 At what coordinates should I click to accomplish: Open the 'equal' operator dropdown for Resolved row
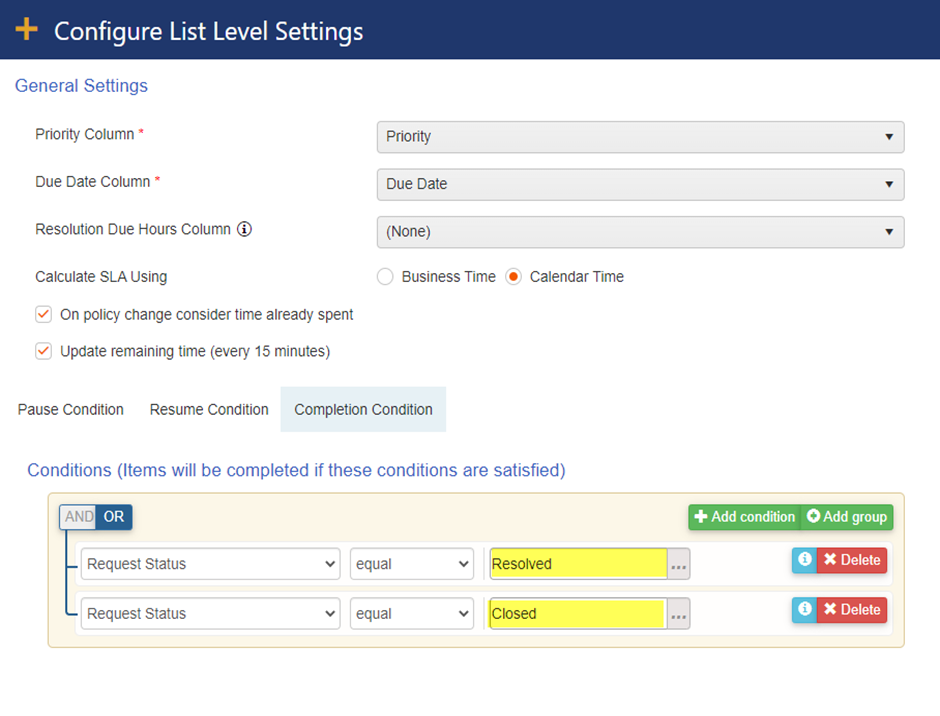(x=411, y=564)
